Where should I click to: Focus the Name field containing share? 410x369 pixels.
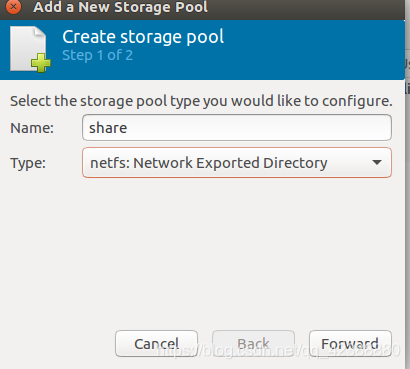pyautogui.click(x=237, y=128)
